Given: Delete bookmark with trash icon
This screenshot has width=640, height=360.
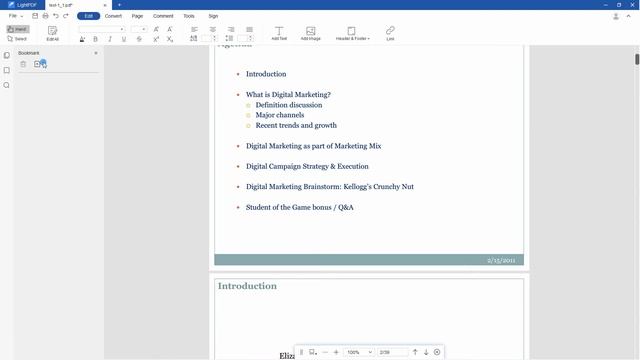Looking at the screenshot, I should click(x=23, y=64).
